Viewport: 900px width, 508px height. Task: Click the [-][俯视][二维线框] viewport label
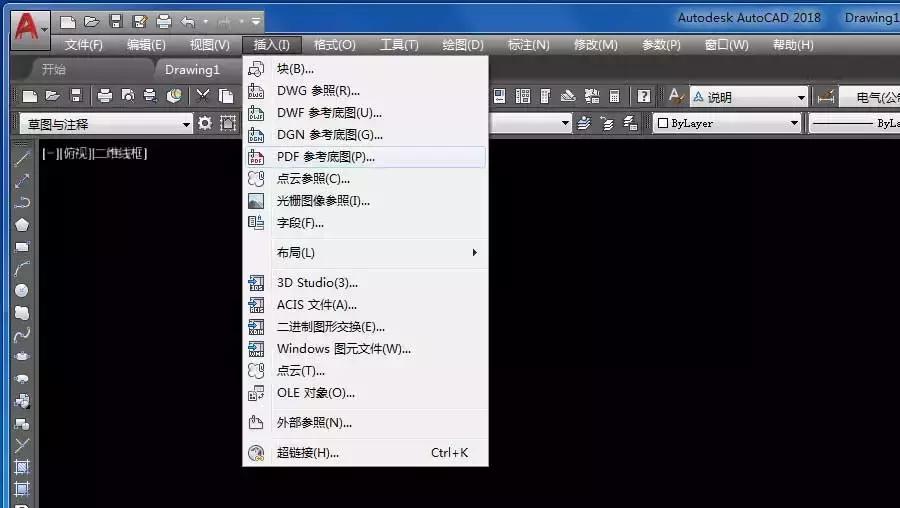(x=95, y=153)
